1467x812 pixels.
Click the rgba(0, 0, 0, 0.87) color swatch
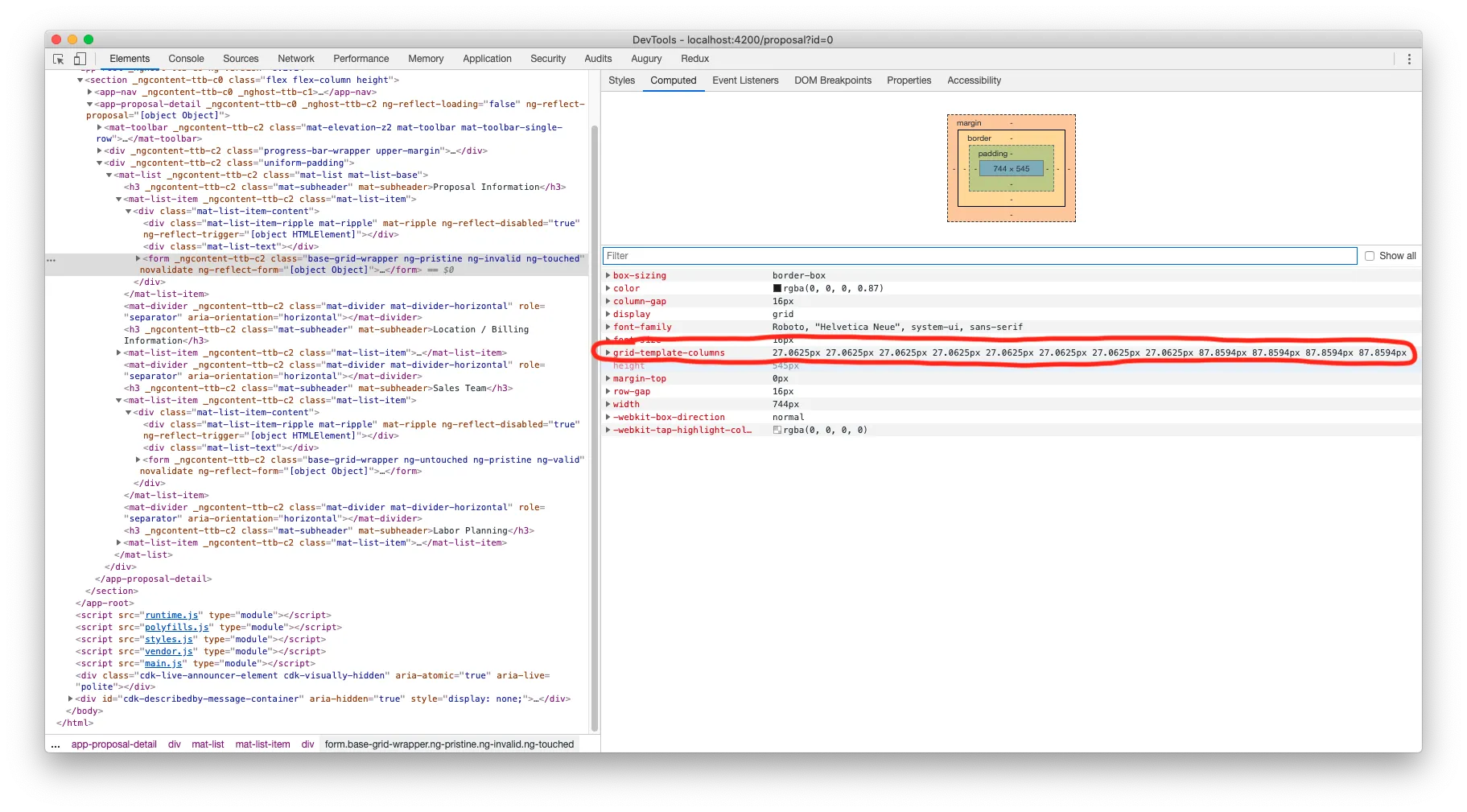(777, 288)
